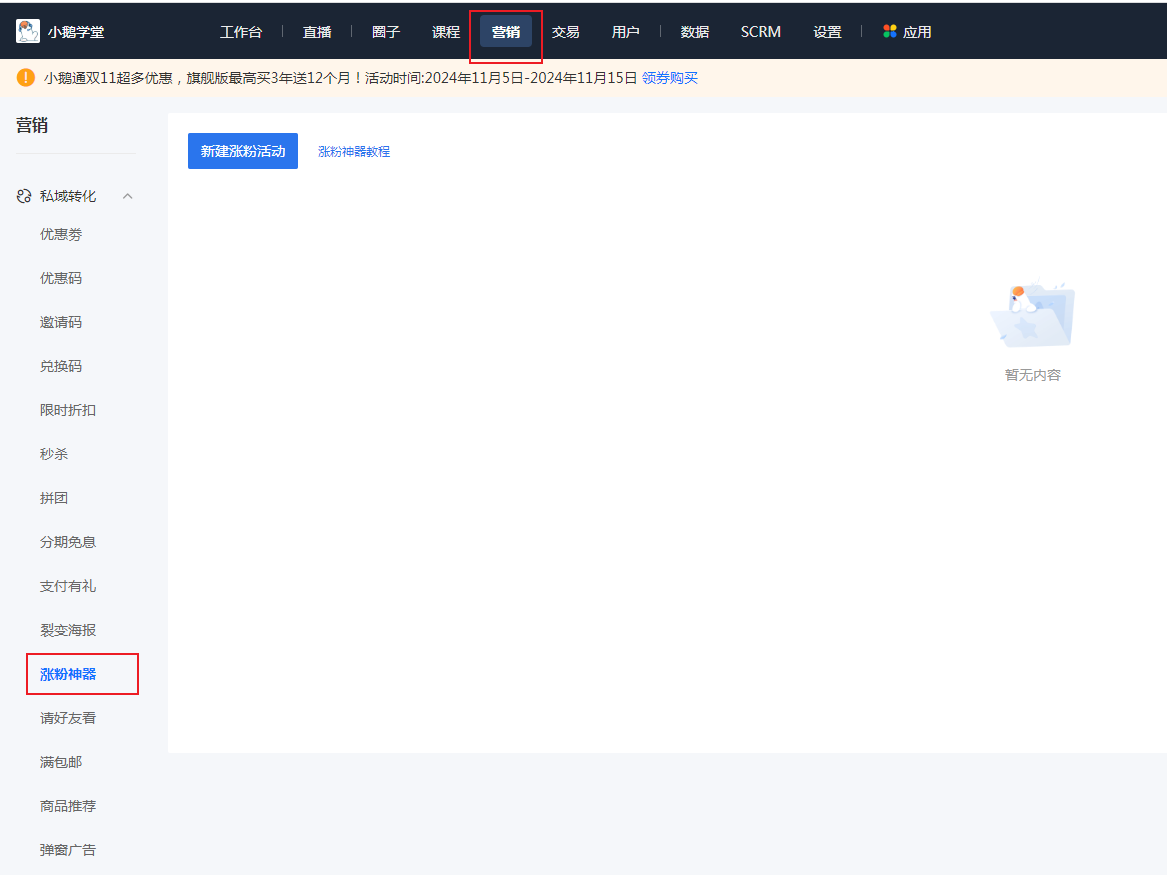This screenshot has height=875, width=1167.
Task: Click the colorful 应用 apps icon
Action: tap(890, 31)
